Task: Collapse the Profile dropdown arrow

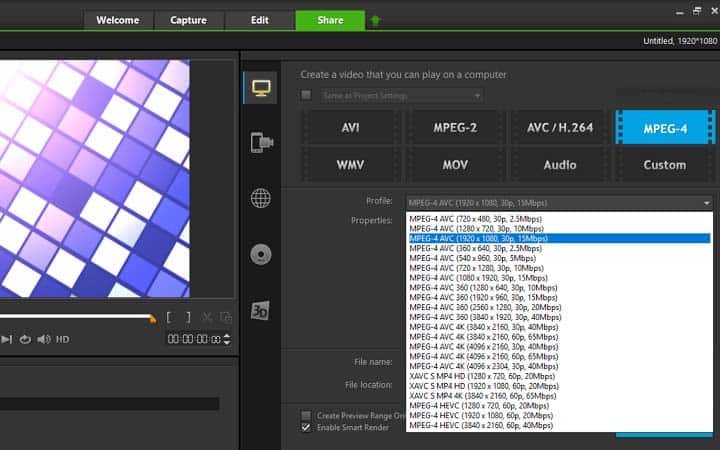Action: [706, 203]
